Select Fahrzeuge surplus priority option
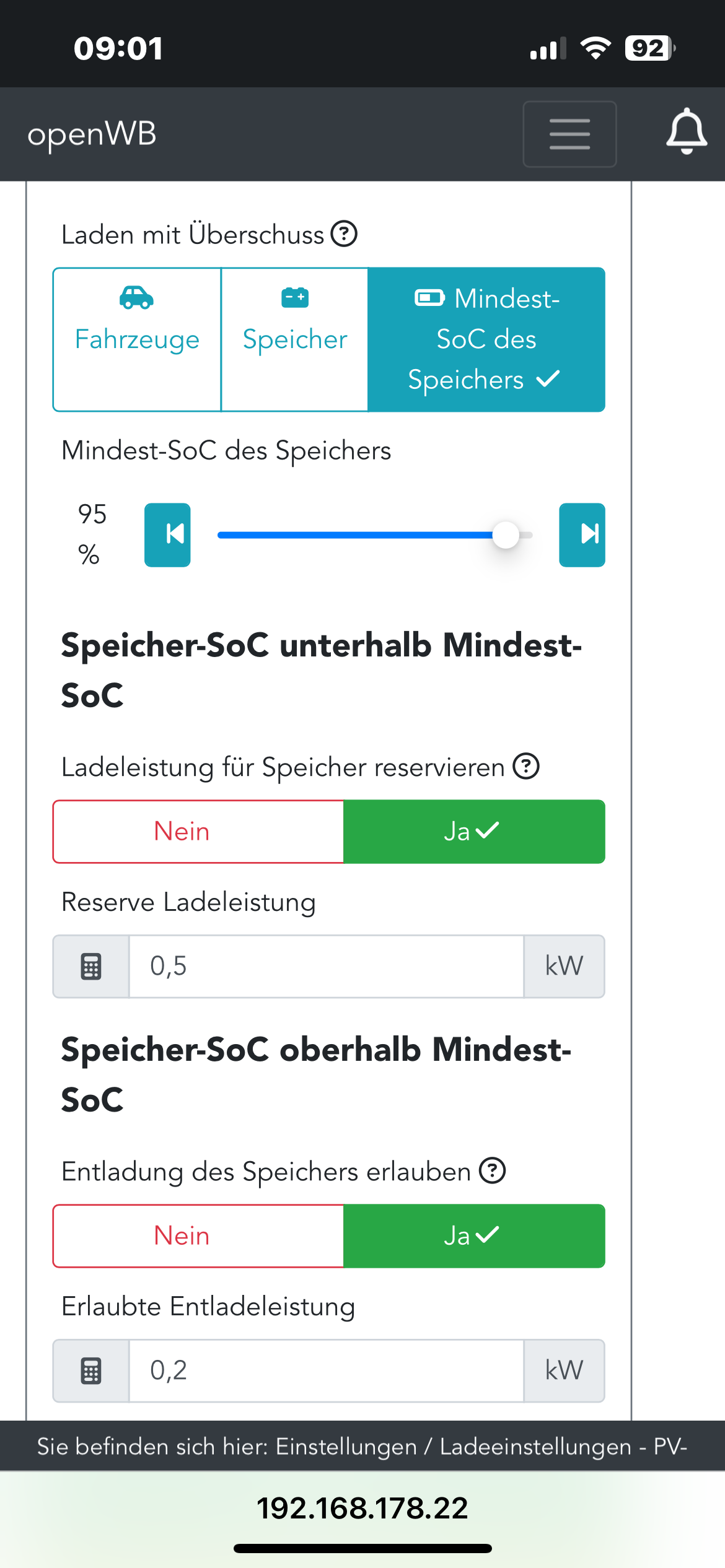725x1568 pixels. (x=137, y=339)
